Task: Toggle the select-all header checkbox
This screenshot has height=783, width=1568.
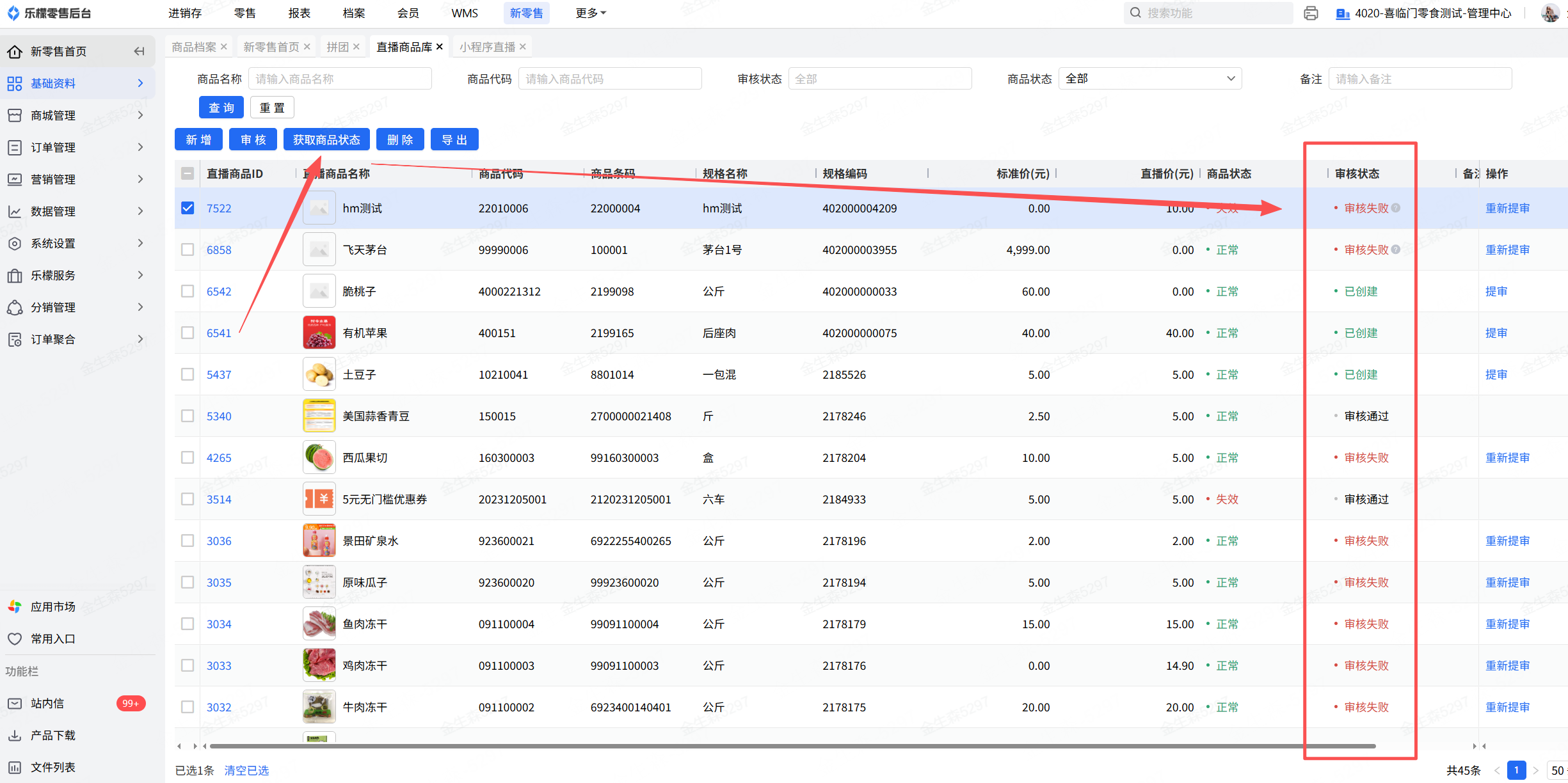Action: coord(188,173)
